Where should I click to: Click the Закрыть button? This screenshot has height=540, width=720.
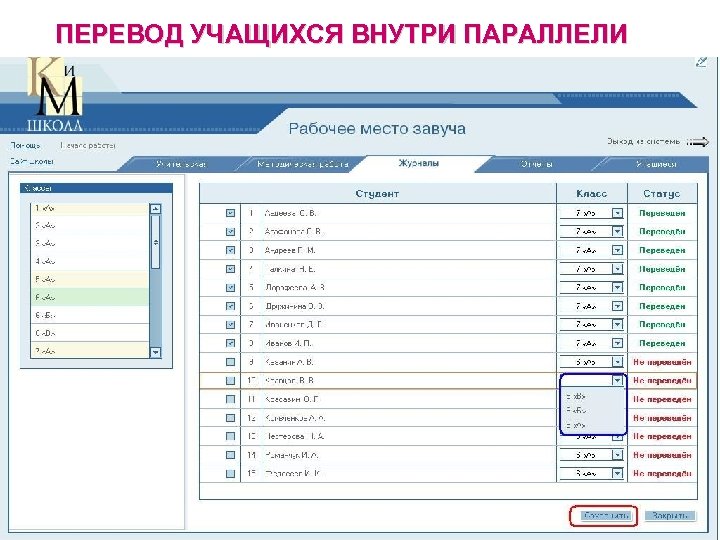point(670,516)
